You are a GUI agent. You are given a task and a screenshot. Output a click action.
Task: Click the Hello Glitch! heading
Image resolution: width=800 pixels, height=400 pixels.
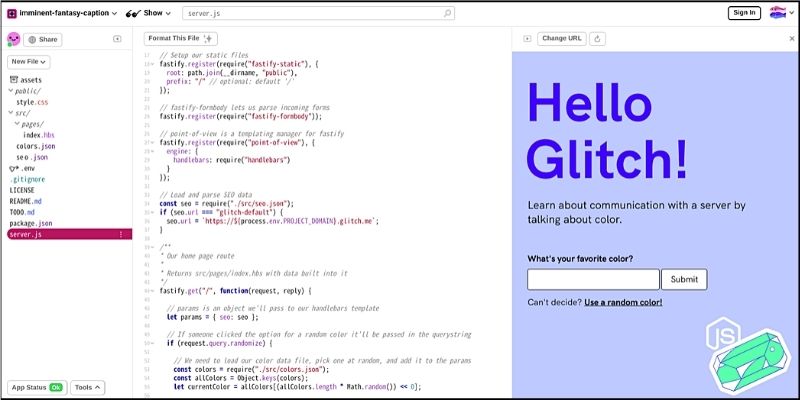[x=607, y=131]
